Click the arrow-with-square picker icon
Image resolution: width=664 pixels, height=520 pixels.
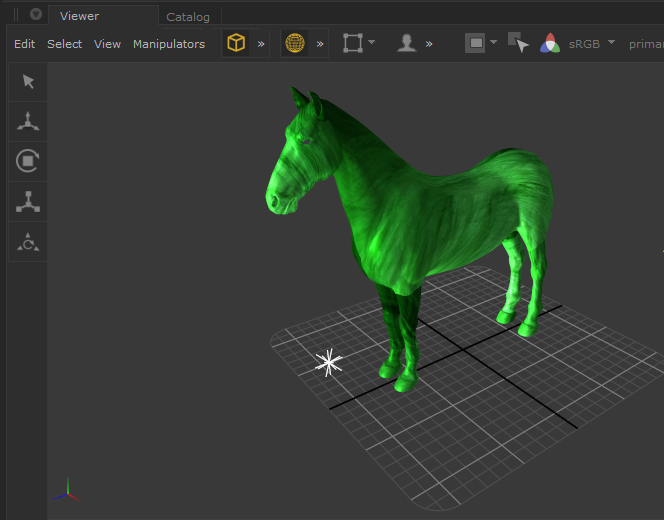(x=517, y=43)
